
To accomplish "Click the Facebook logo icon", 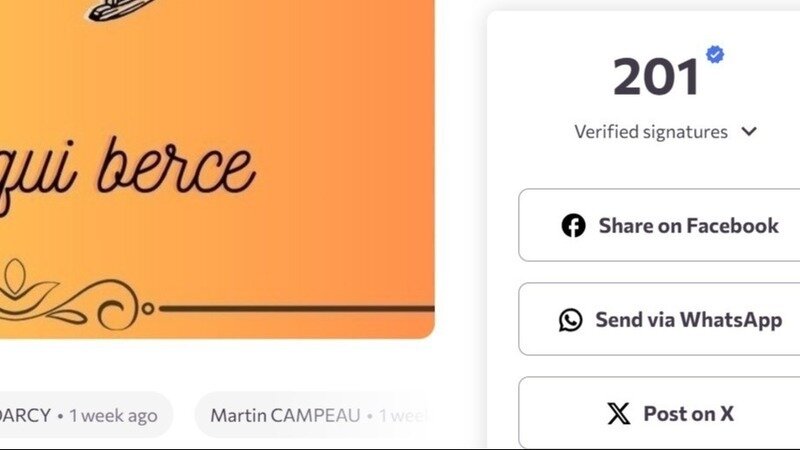I will coord(573,226).
